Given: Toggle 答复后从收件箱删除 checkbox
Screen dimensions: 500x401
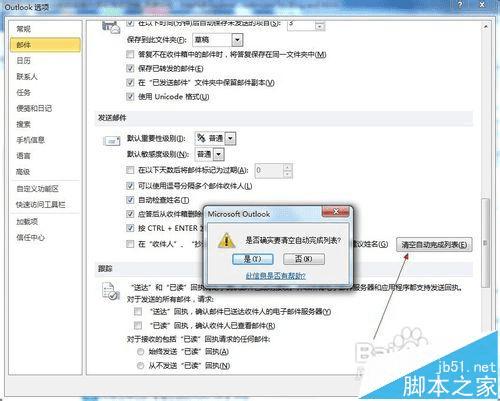Looking at the screenshot, I should tap(130, 214).
